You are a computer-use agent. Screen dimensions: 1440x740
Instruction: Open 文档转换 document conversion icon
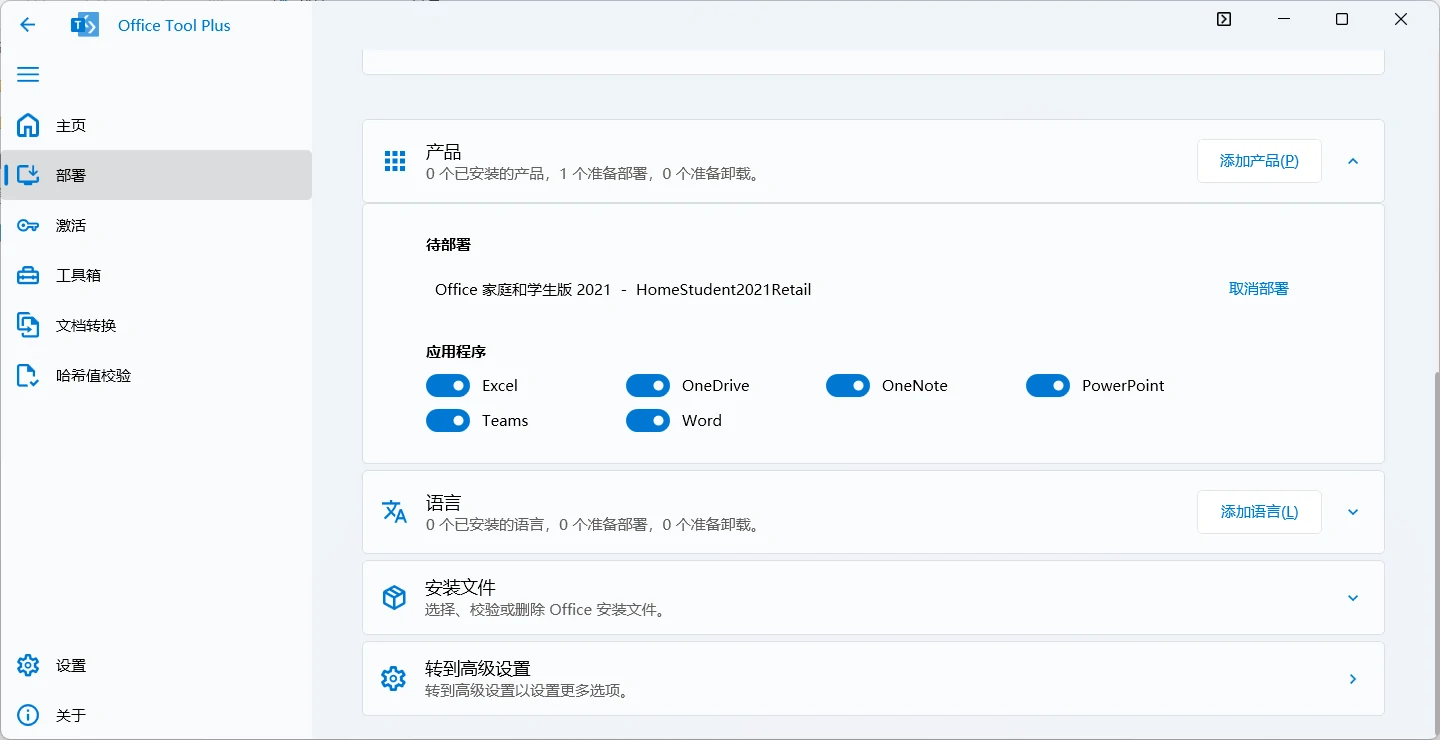click(x=28, y=326)
